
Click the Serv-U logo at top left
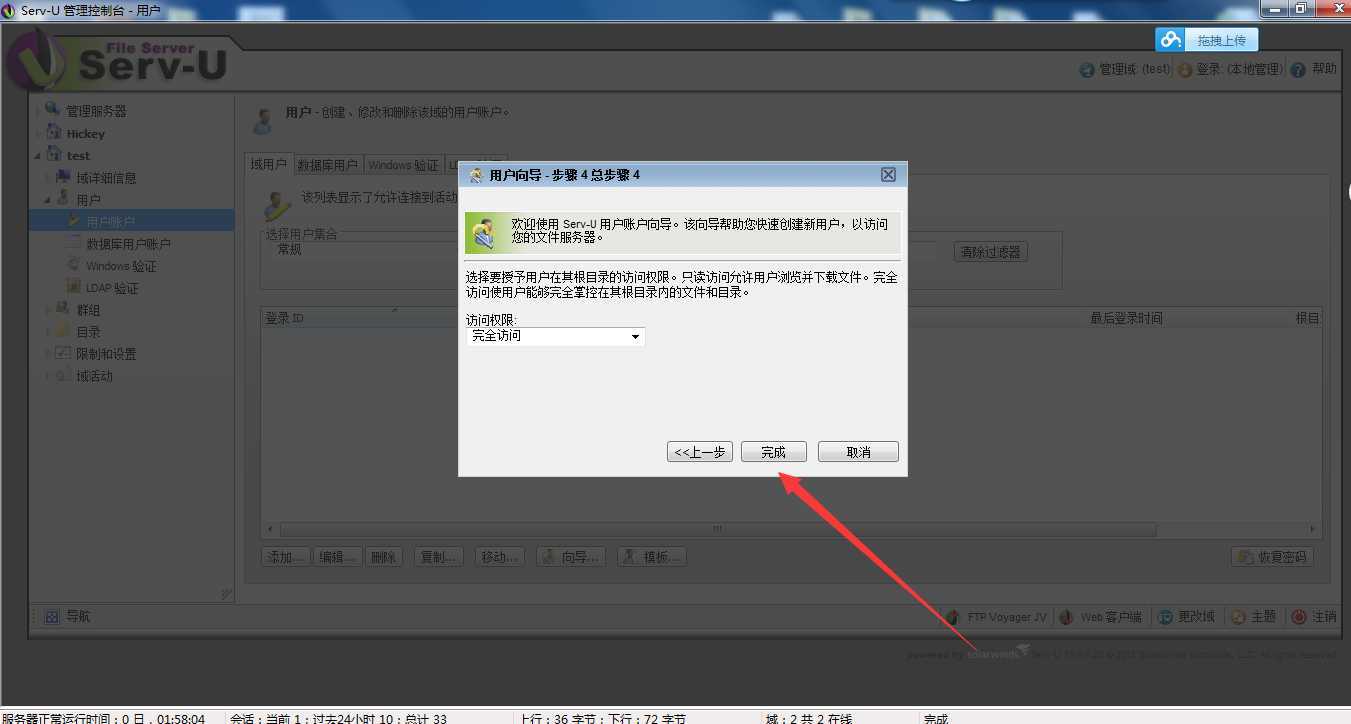[118, 60]
